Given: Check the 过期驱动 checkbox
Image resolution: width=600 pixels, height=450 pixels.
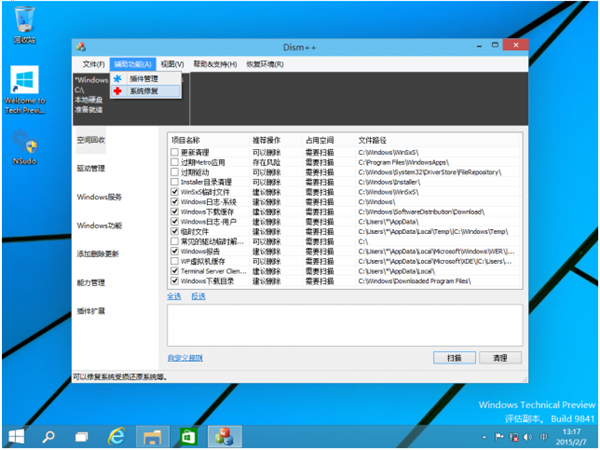Looking at the screenshot, I should click(x=174, y=172).
